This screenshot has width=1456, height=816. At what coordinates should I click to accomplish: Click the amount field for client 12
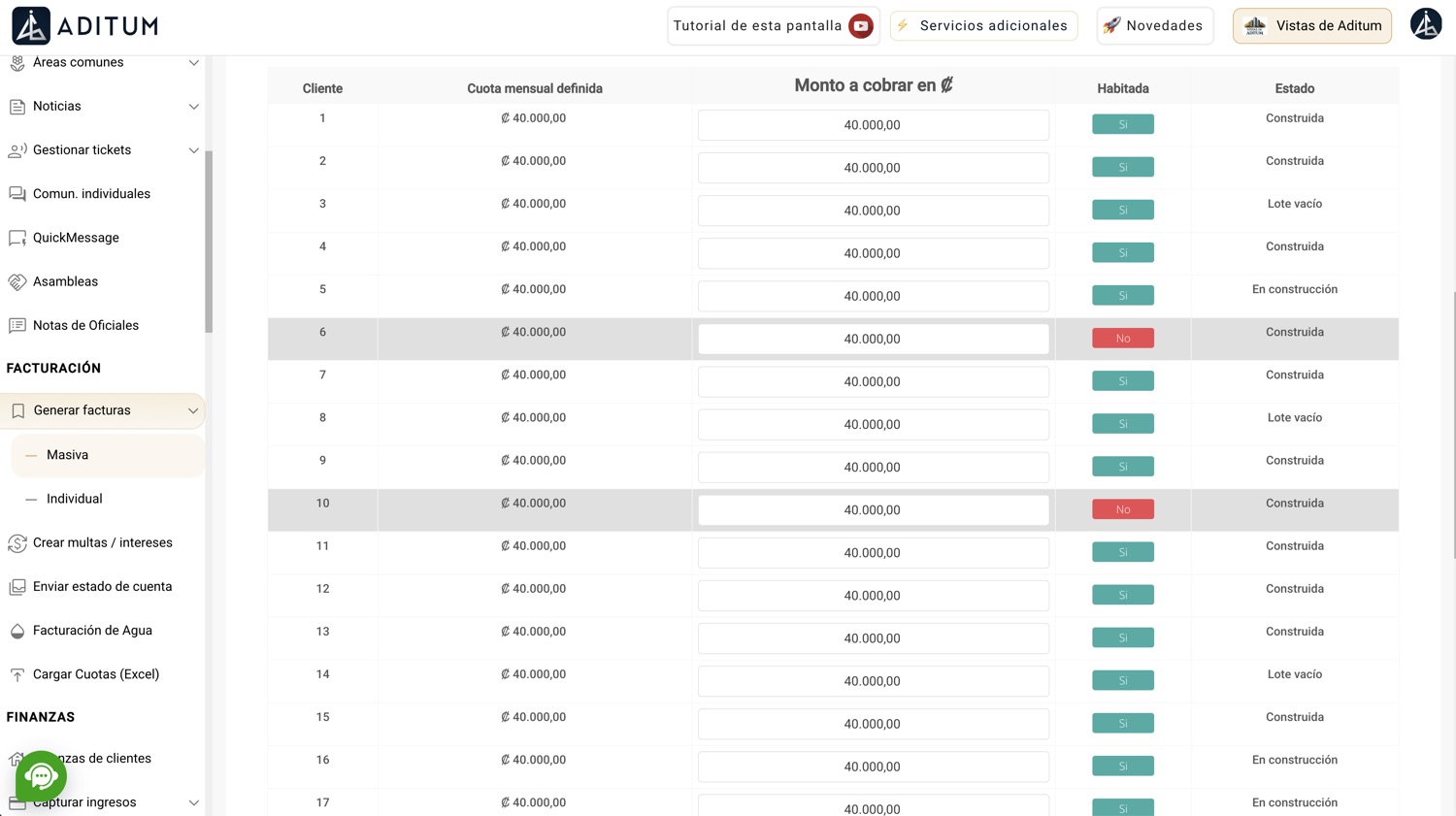tap(873, 596)
